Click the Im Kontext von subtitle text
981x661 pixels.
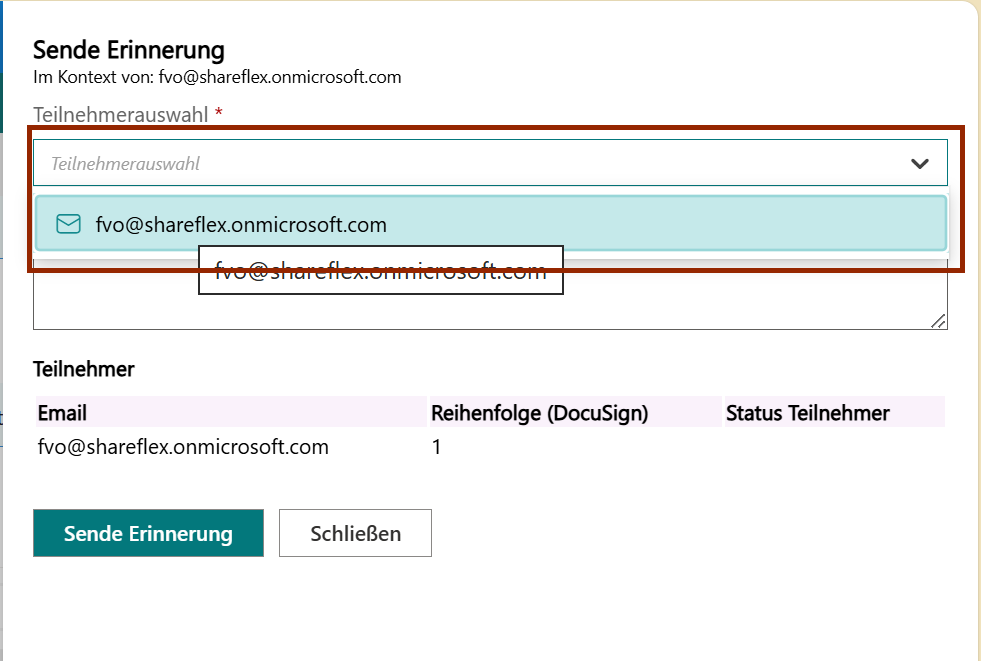(217, 77)
